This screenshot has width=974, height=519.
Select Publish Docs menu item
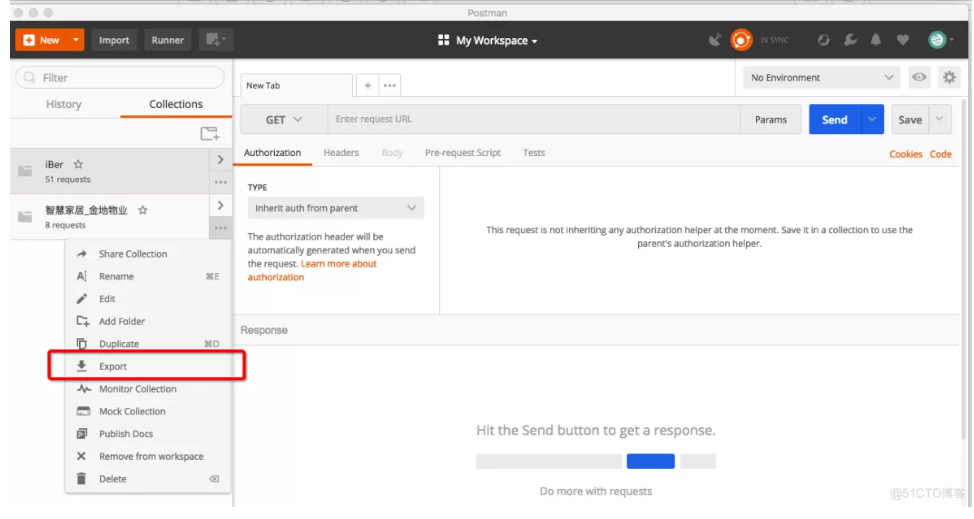point(148,433)
